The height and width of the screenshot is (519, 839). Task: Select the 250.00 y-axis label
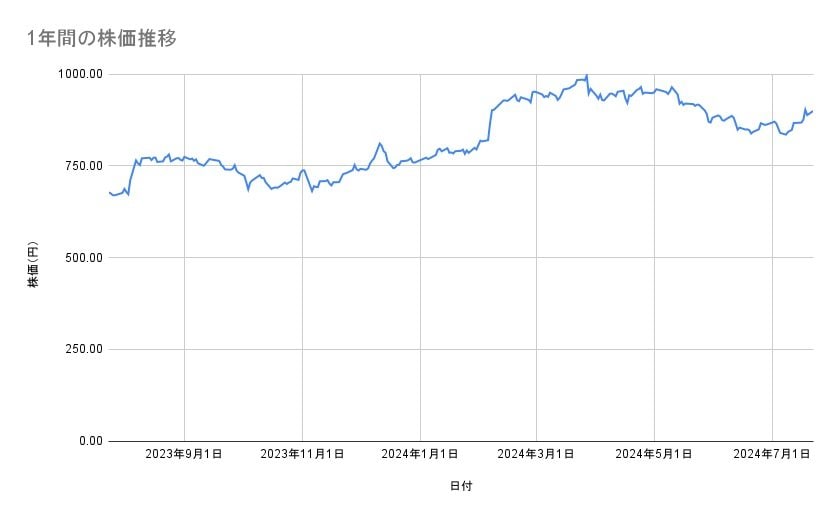point(80,349)
